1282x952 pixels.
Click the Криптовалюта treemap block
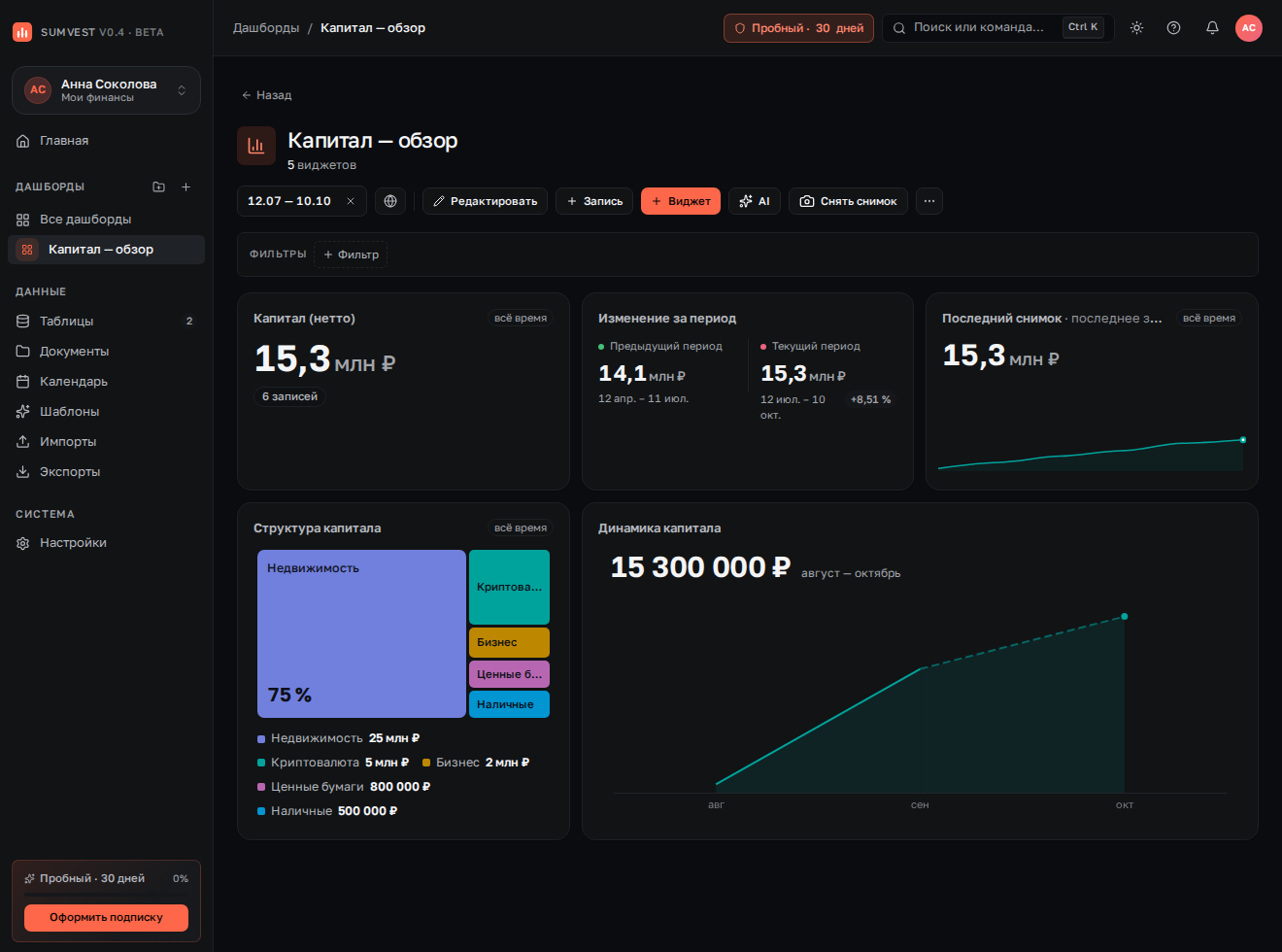pos(509,587)
